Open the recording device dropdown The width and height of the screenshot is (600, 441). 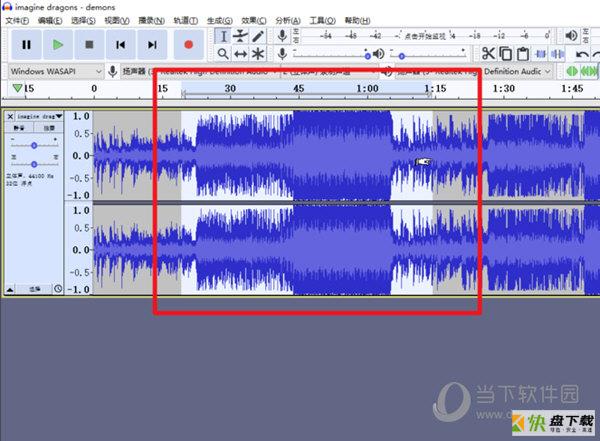click(200, 71)
